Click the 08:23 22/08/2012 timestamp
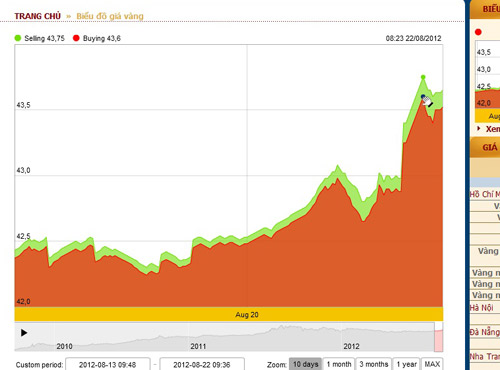The height and width of the screenshot is (370, 500). 413,38
